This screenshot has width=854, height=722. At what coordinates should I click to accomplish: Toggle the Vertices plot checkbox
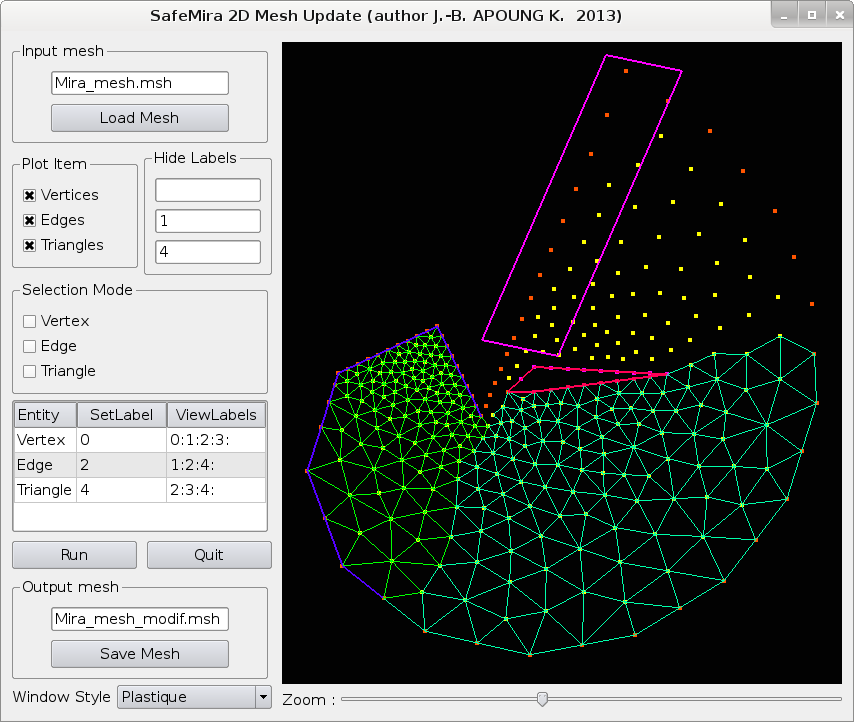[x=30, y=196]
